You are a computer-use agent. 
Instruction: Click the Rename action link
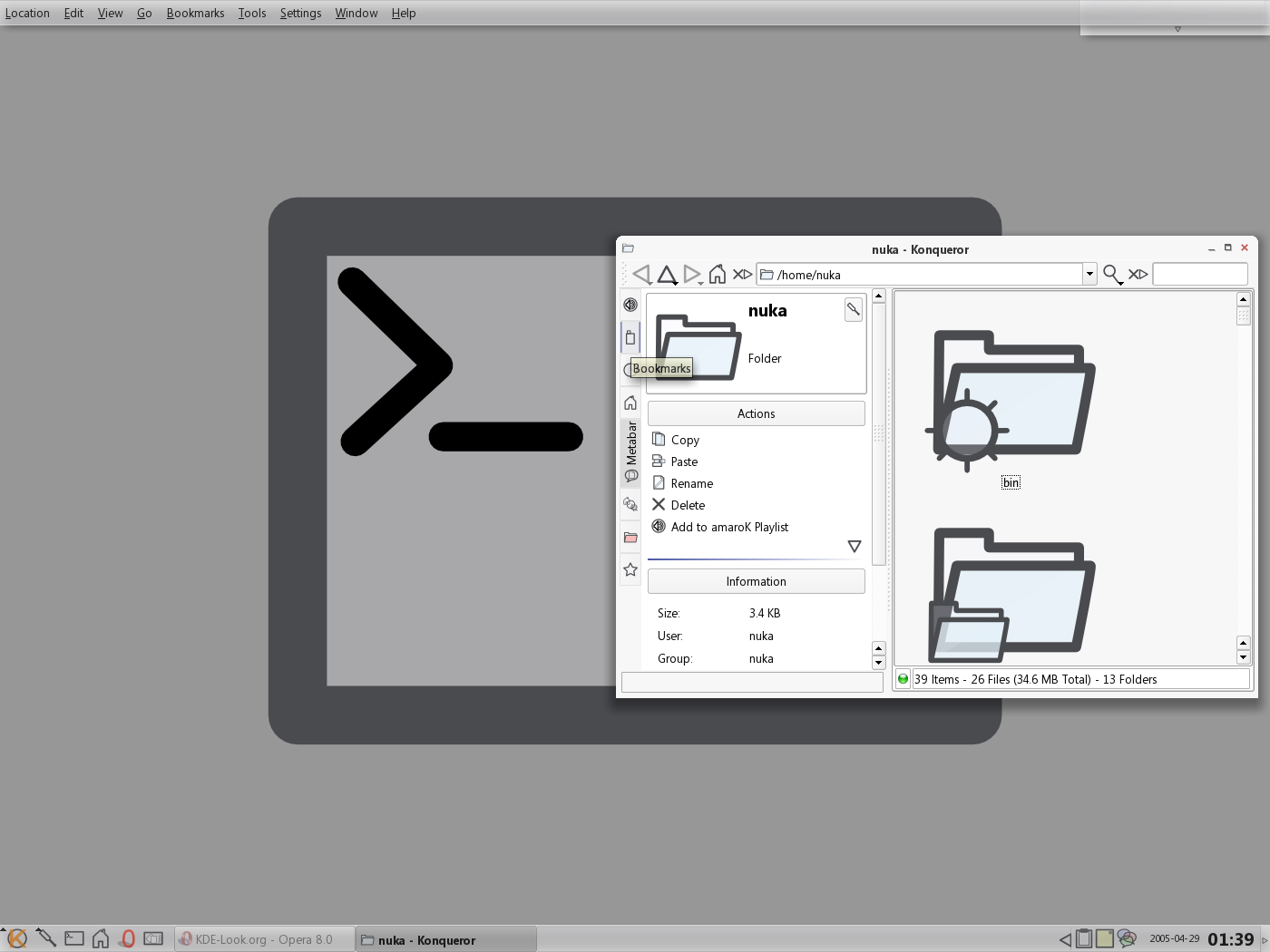692,483
